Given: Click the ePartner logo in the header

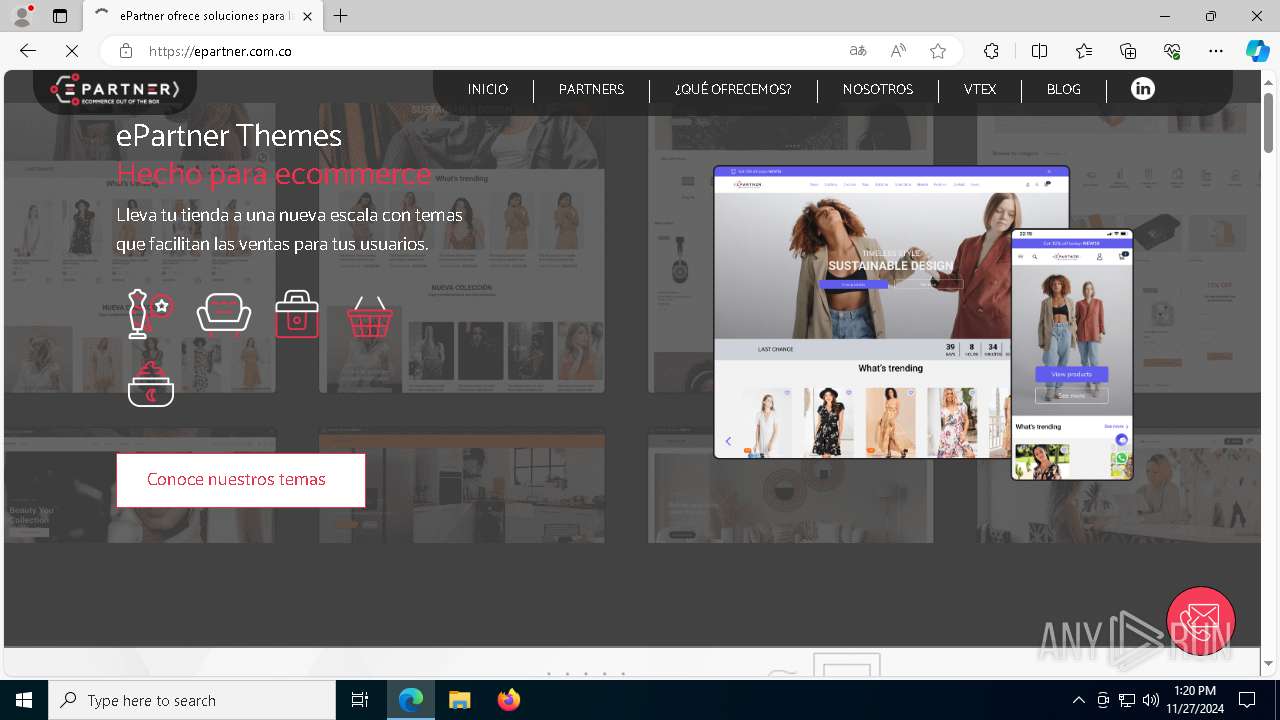Looking at the screenshot, I should tap(115, 90).
